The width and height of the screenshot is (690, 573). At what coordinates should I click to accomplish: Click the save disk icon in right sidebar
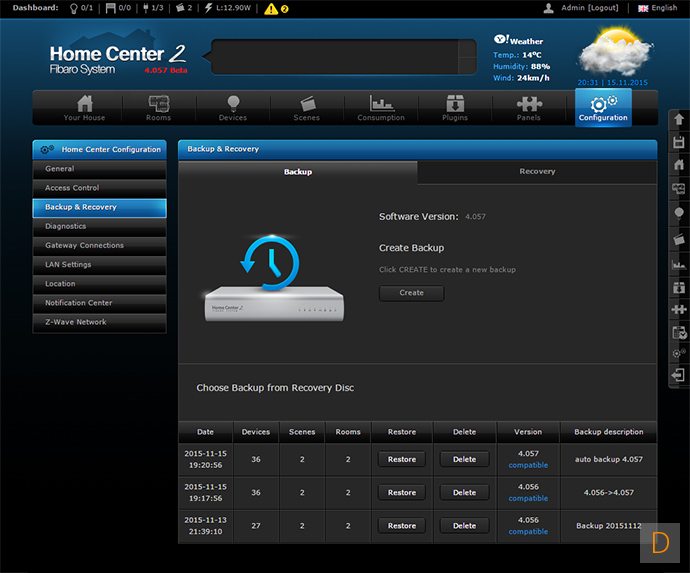(x=679, y=143)
